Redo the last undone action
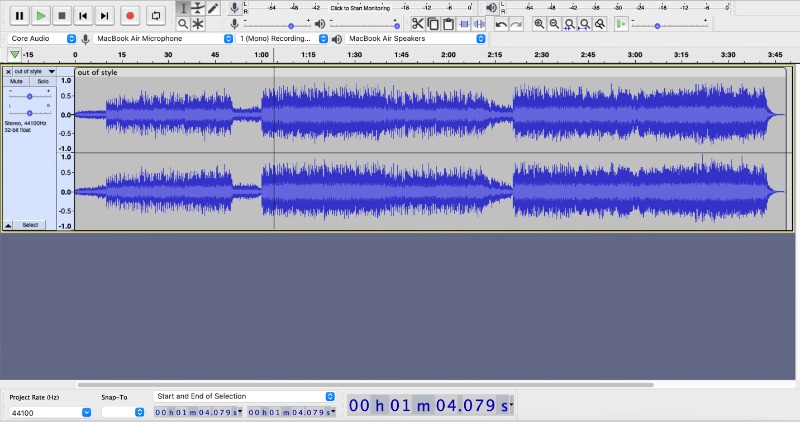 [516, 24]
